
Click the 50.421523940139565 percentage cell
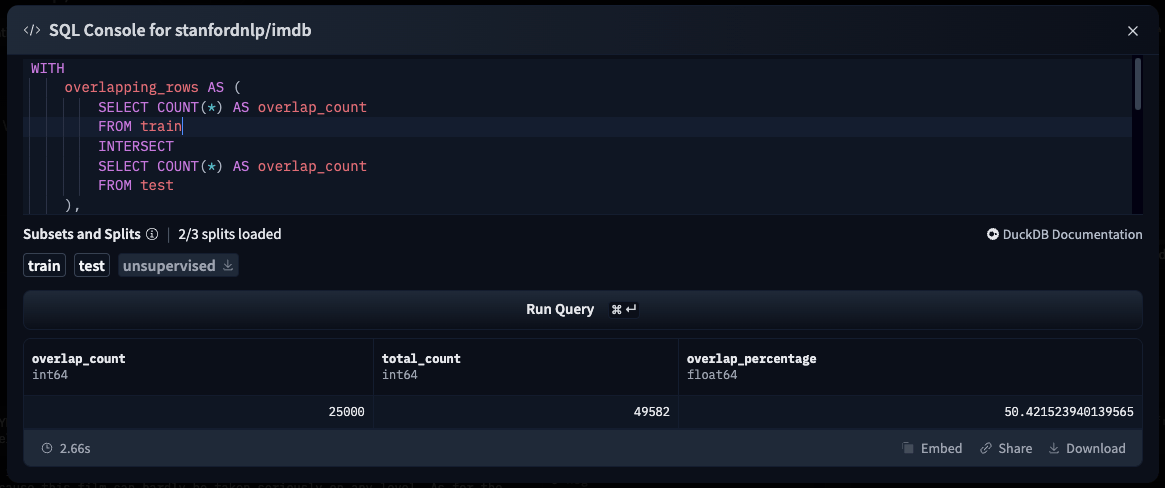pyautogui.click(x=1068, y=412)
